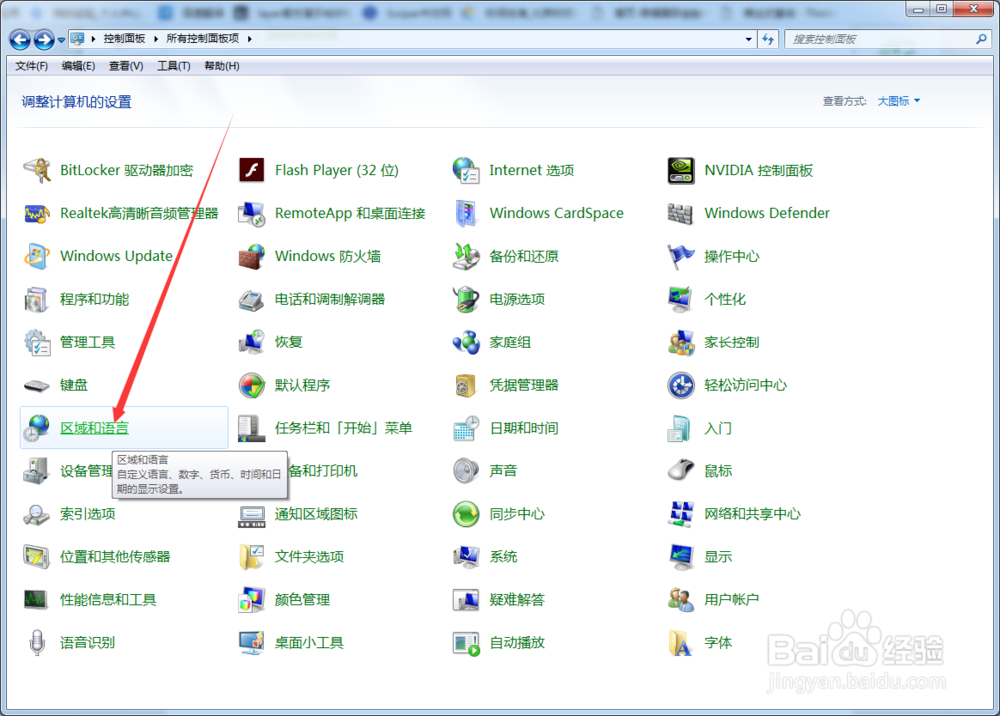
Task: Open the 查看(V) menu
Action: point(126,66)
